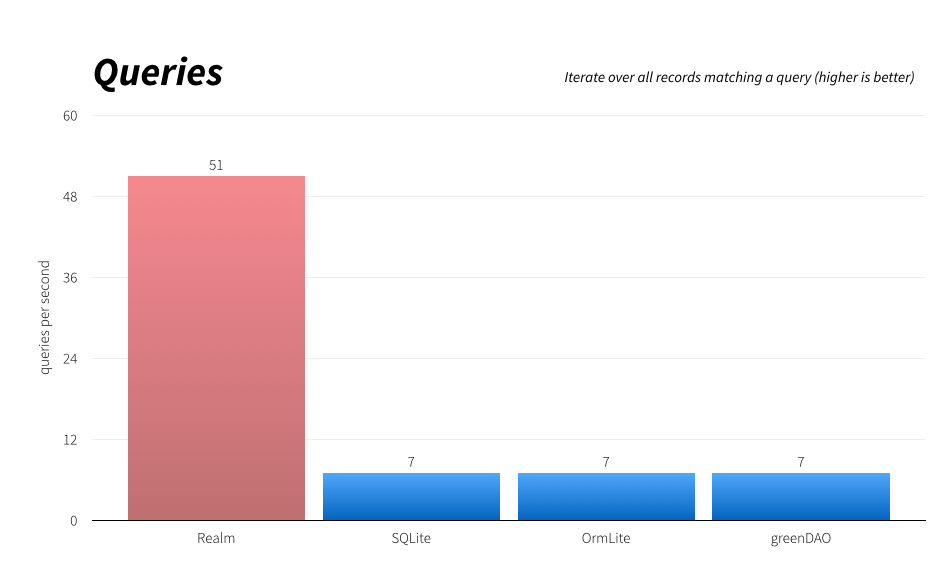Click the value 7 above the greenDAO bar
Image resolution: width=950 pixels, height=576 pixels.
pos(800,462)
